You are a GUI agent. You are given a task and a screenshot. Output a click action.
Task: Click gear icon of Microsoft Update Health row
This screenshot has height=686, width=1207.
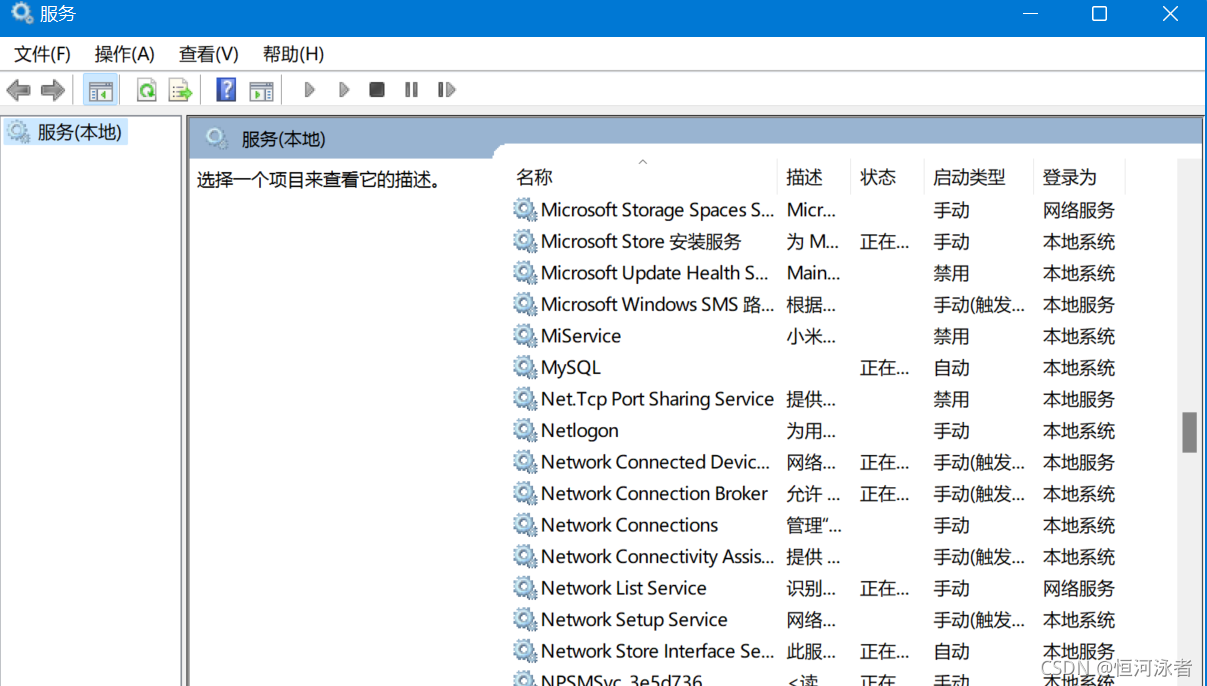[525, 272]
